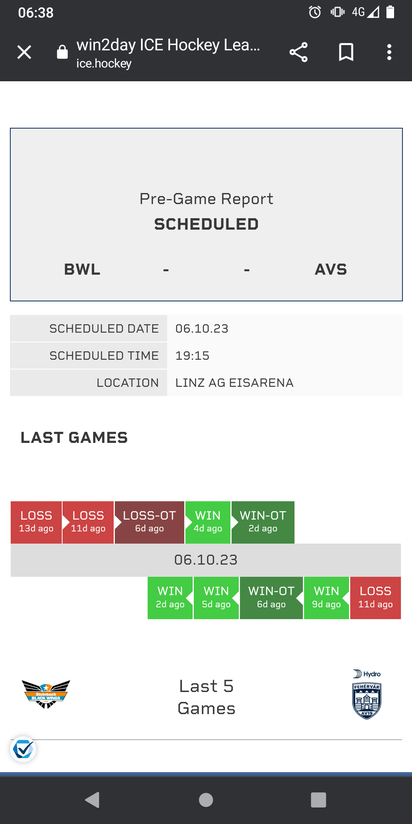412x824 pixels.
Task: Share the page via share icon
Action: (298, 53)
